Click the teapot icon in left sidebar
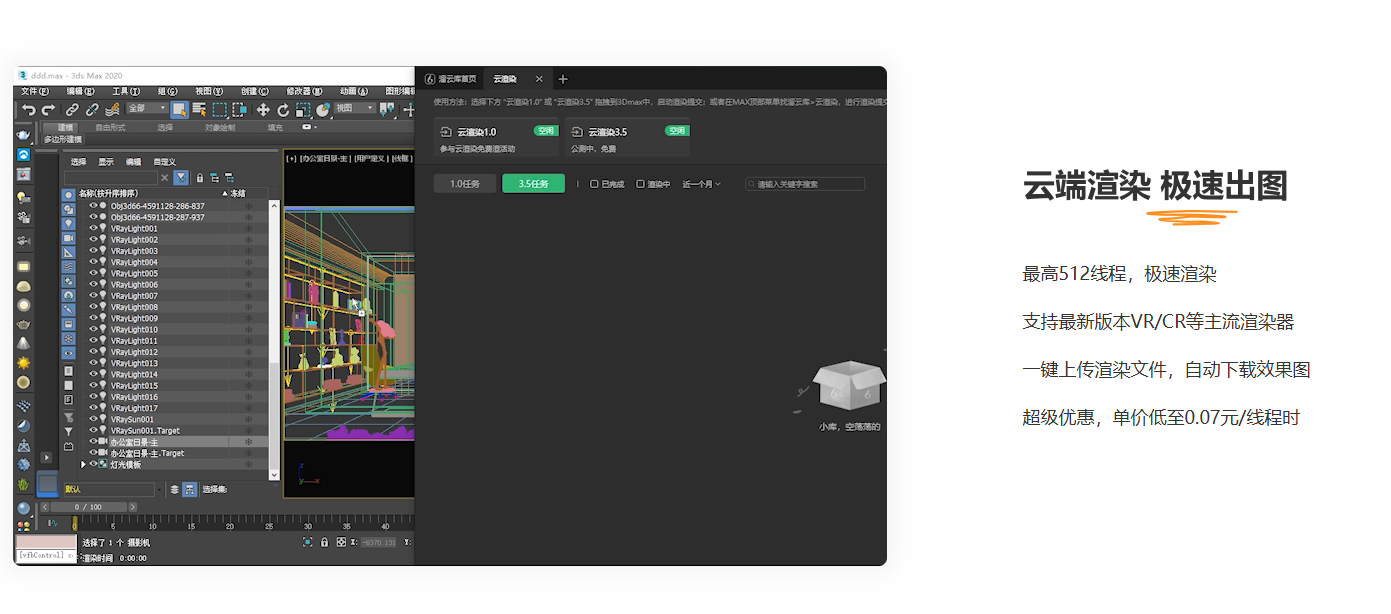 point(23,135)
